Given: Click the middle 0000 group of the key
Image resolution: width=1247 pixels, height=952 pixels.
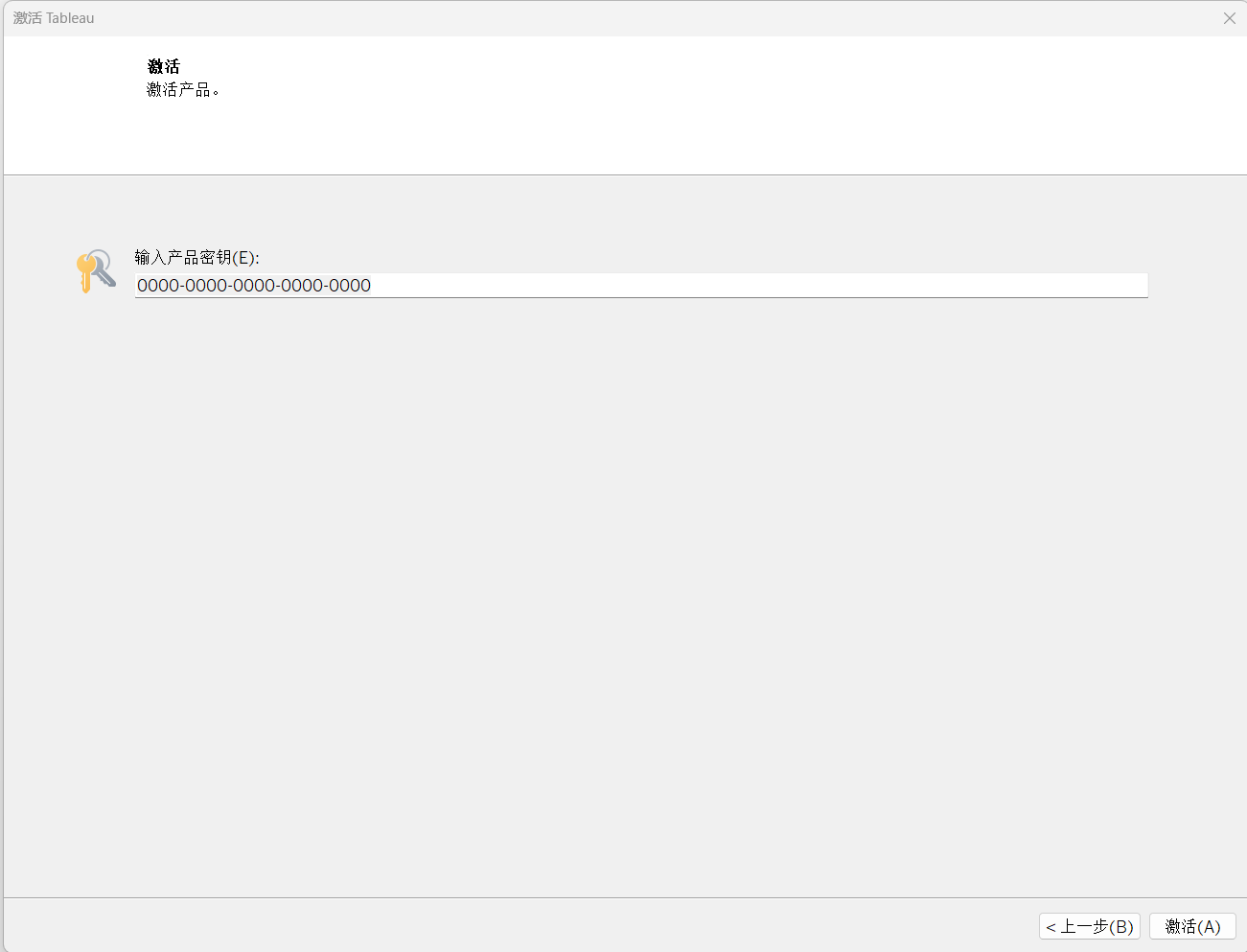Looking at the screenshot, I should 254,286.
